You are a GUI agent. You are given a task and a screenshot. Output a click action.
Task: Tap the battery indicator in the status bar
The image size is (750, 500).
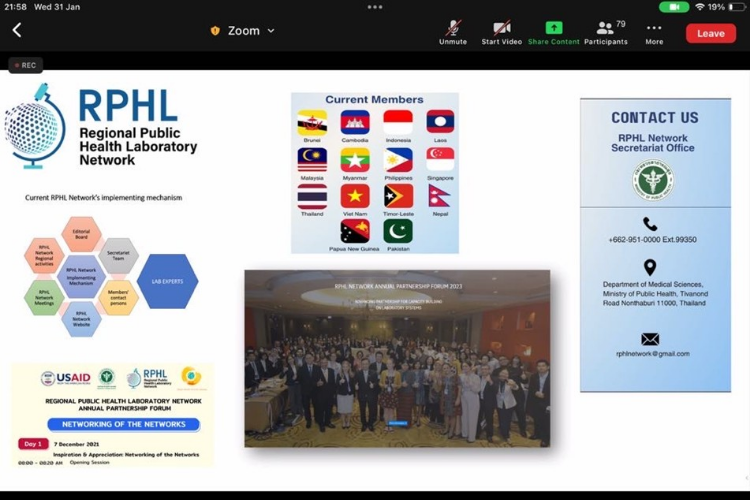(736, 7)
